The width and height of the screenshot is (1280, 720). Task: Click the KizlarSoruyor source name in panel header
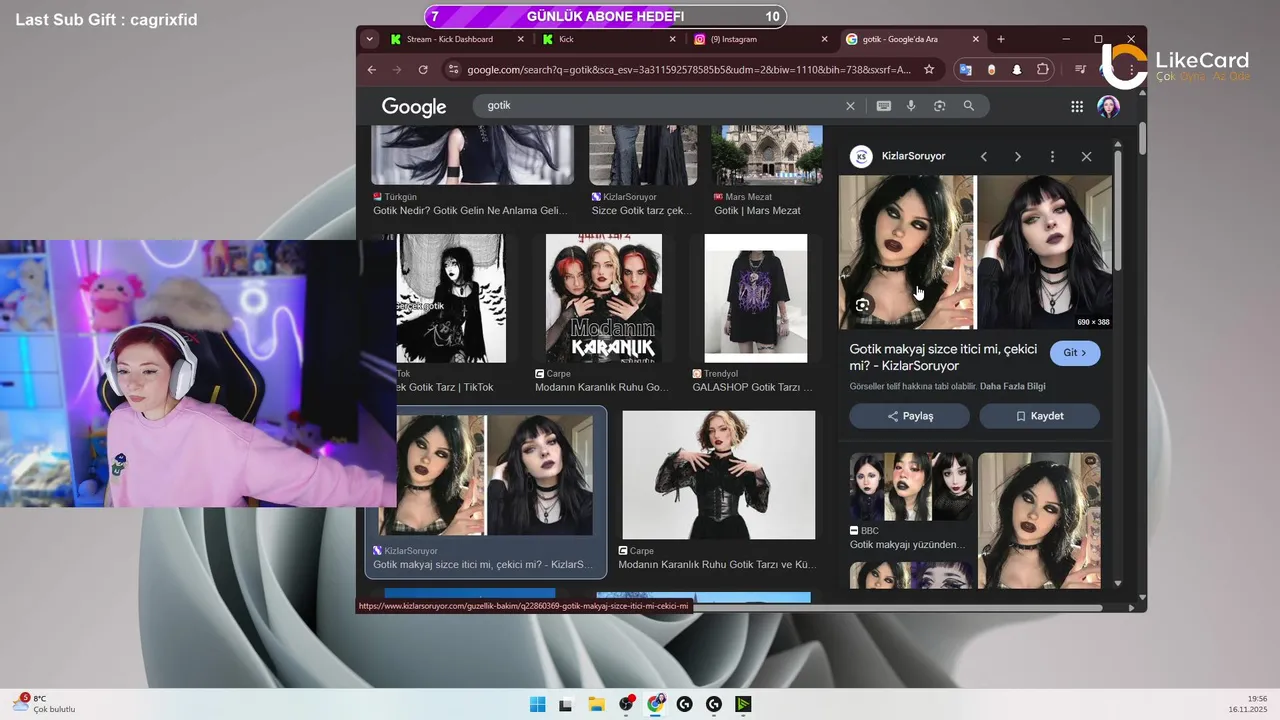913,156
